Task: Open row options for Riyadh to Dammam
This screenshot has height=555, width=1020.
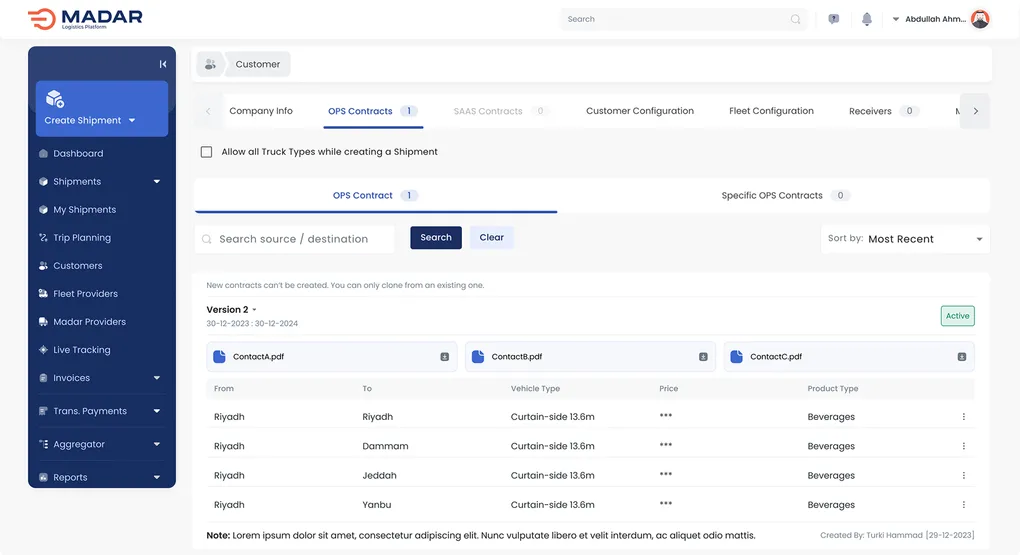Action: point(964,446)
